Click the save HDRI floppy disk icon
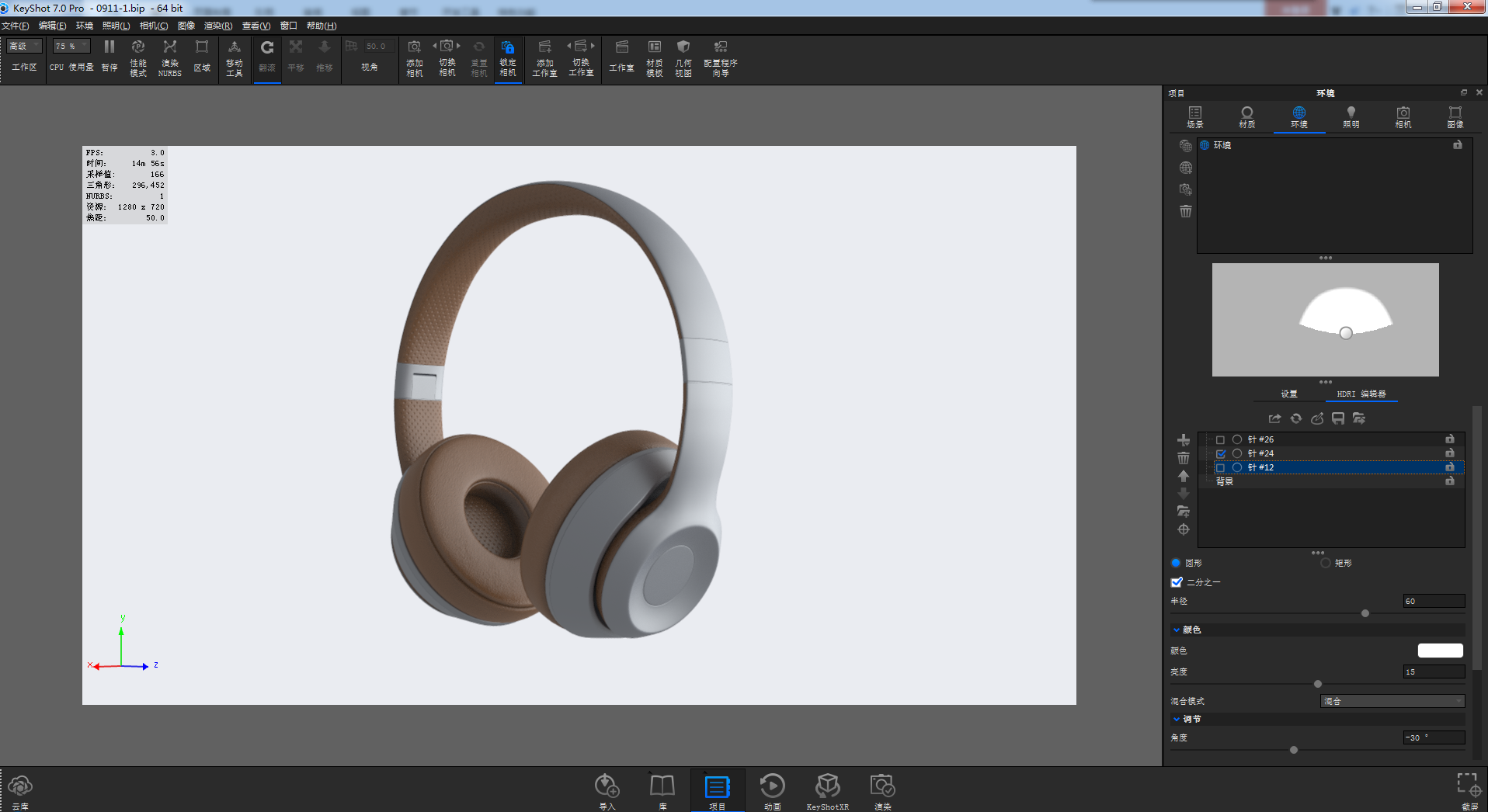 click(x=1338, y=418)
